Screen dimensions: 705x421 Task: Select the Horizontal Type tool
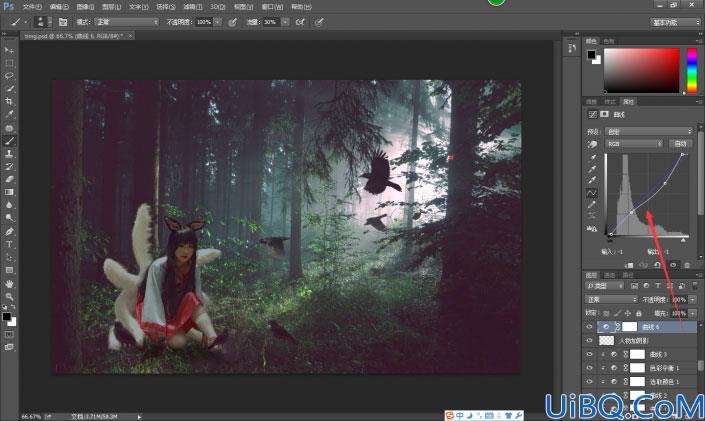[x=9, y=244]
